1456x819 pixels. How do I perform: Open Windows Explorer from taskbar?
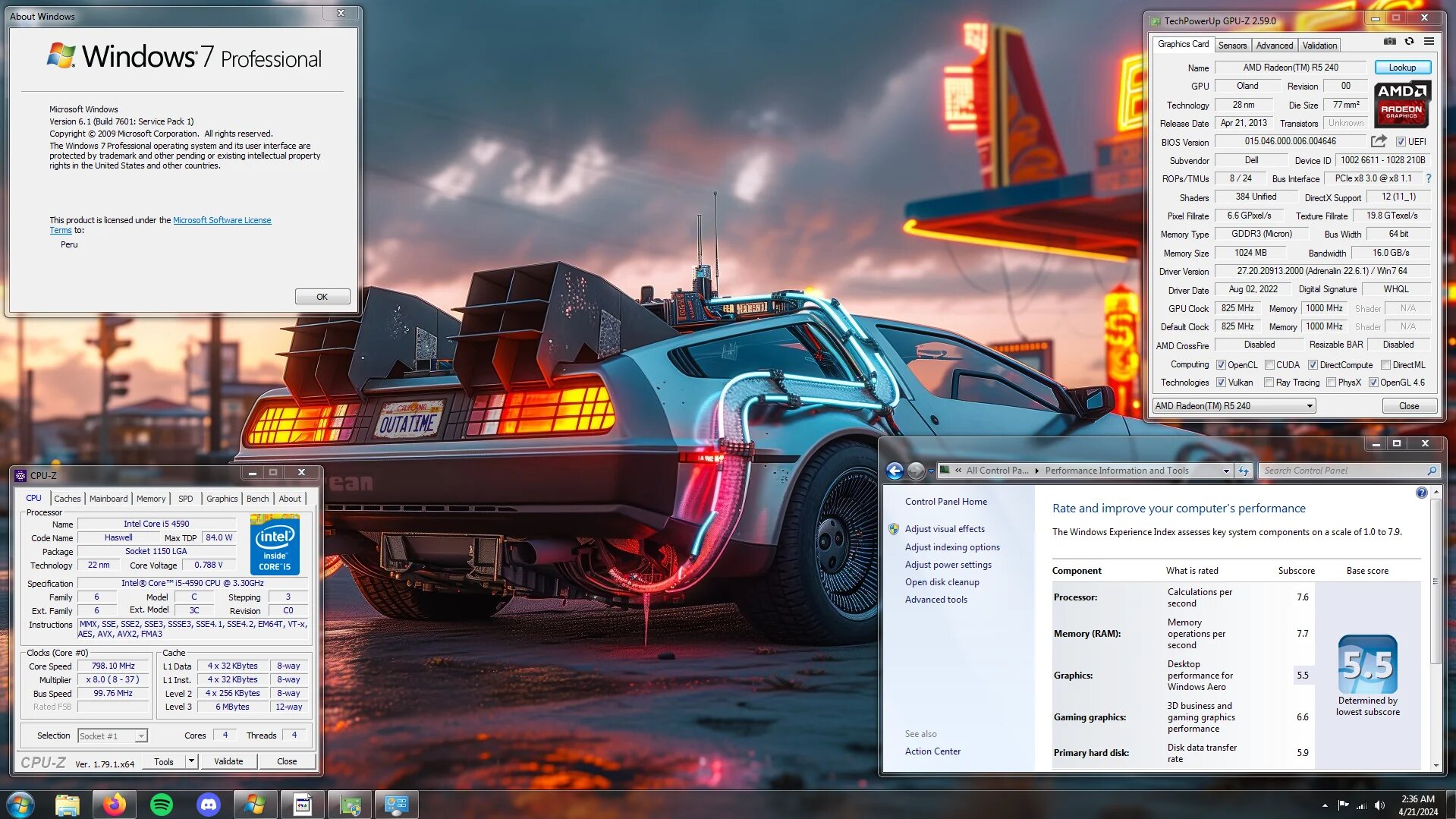[x=68, y=805]
